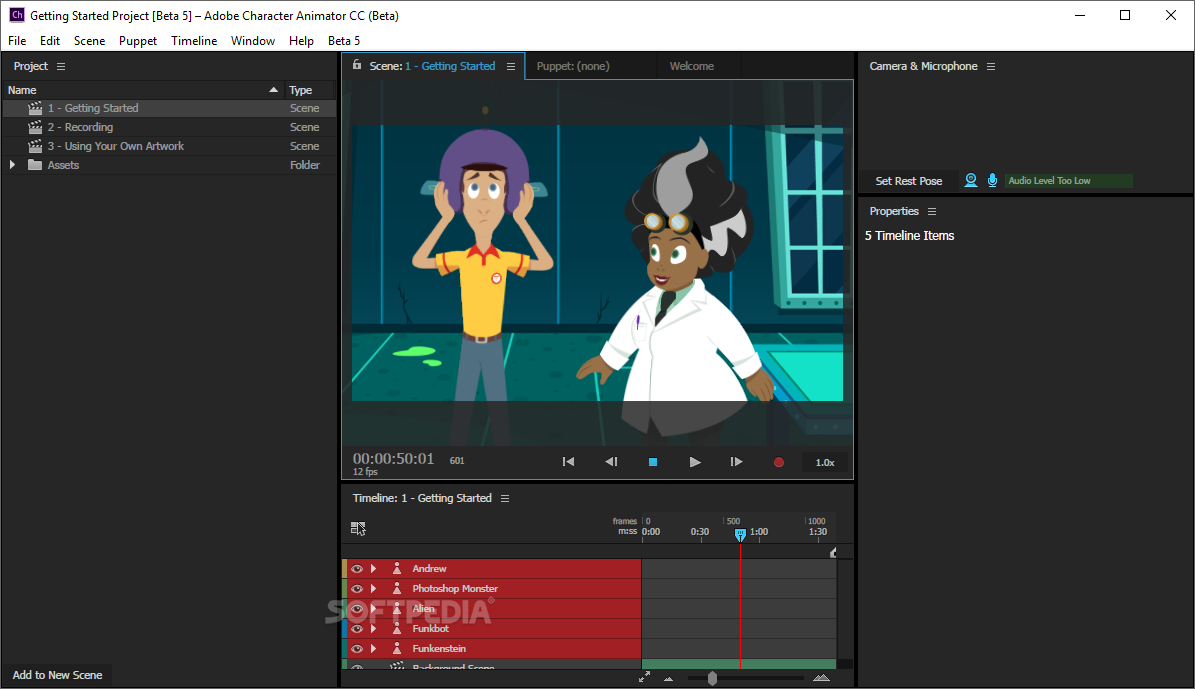Click scene icon of Using Your Own Artwork
The image size is (1195, 689).
[x=35, y=146]
